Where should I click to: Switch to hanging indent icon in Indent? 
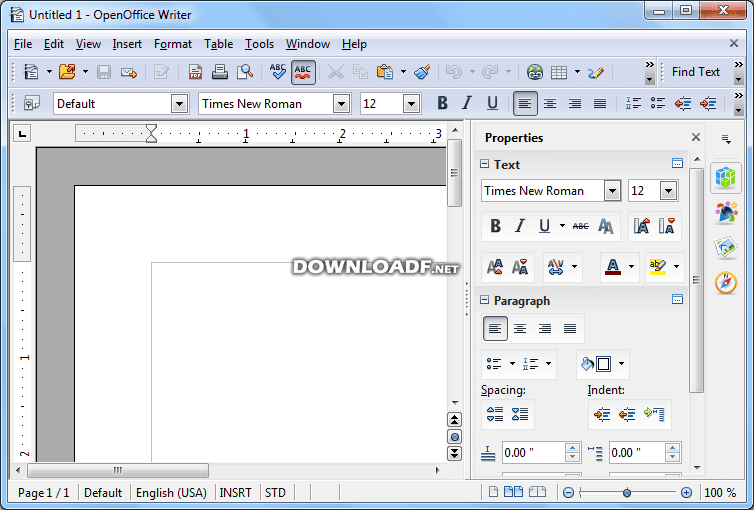click(x=654, y=413)
